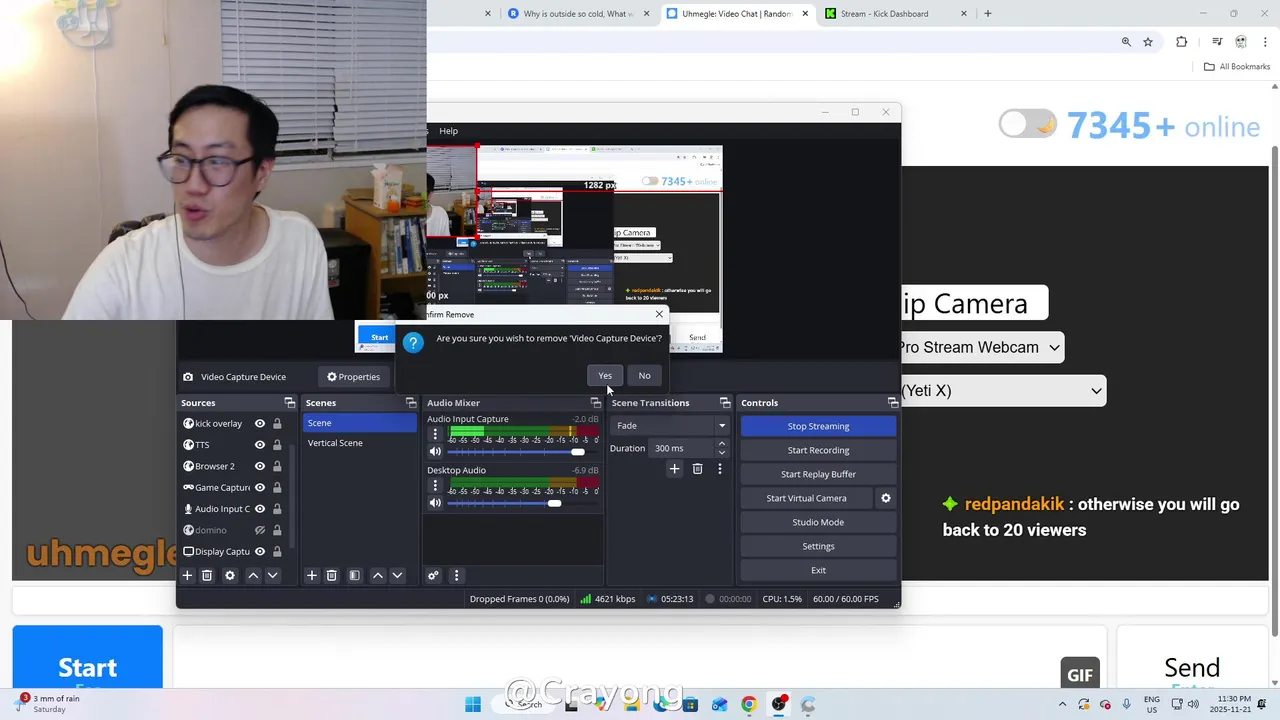Open Studio Mode in Controls
Screen dimensions: 1280x720
coord(818,522)
